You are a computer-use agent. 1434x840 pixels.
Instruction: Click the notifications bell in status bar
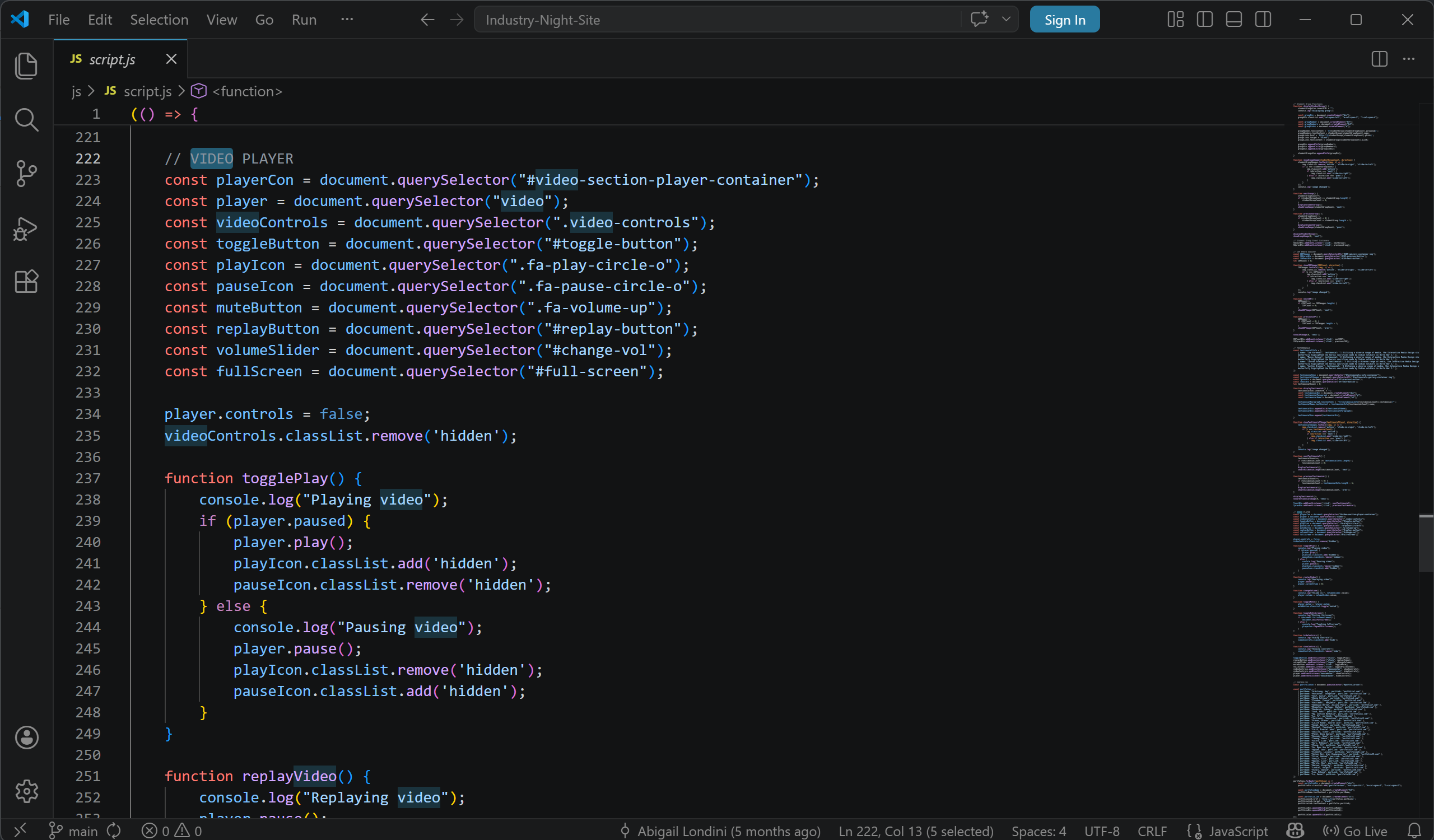pyautogui.click(x=1414, y=831)
